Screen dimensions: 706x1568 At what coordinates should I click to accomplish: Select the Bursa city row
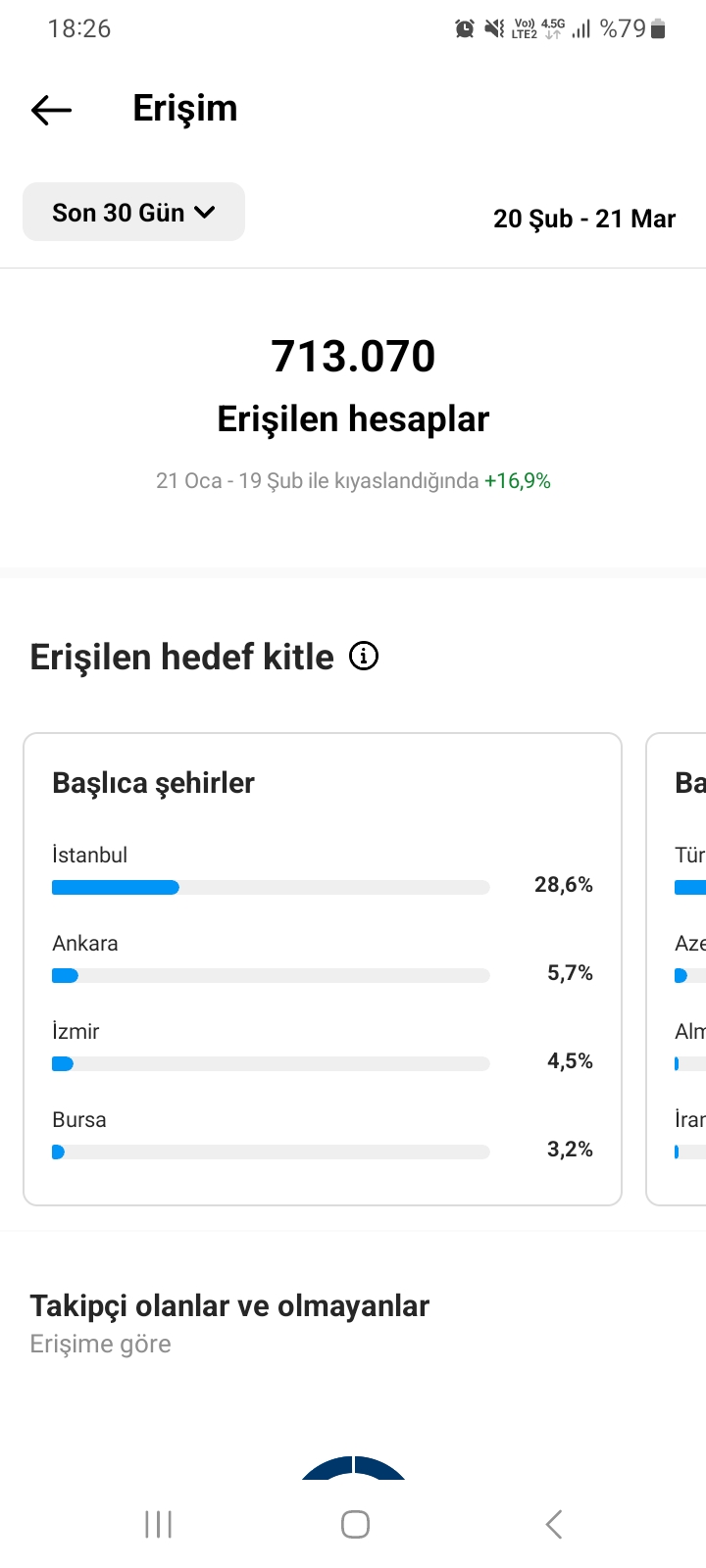[x=323, y=1135]
